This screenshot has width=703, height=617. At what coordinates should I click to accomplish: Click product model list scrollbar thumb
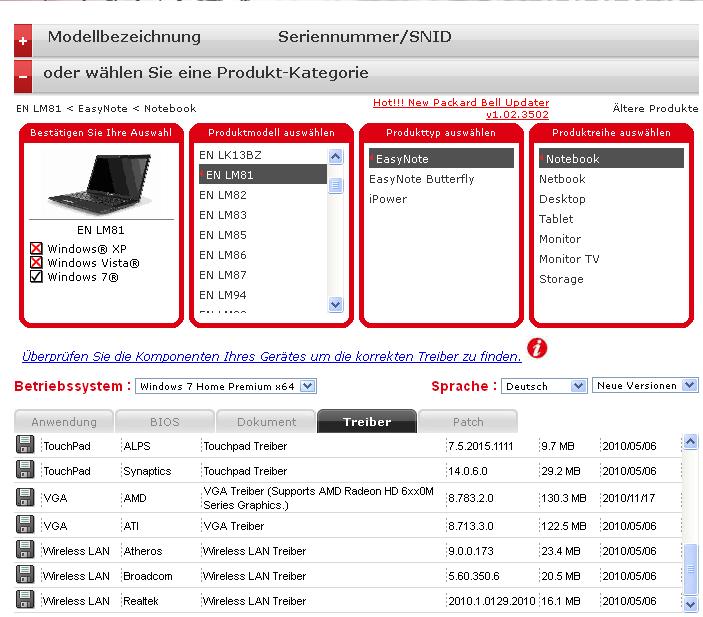[336, 185]
